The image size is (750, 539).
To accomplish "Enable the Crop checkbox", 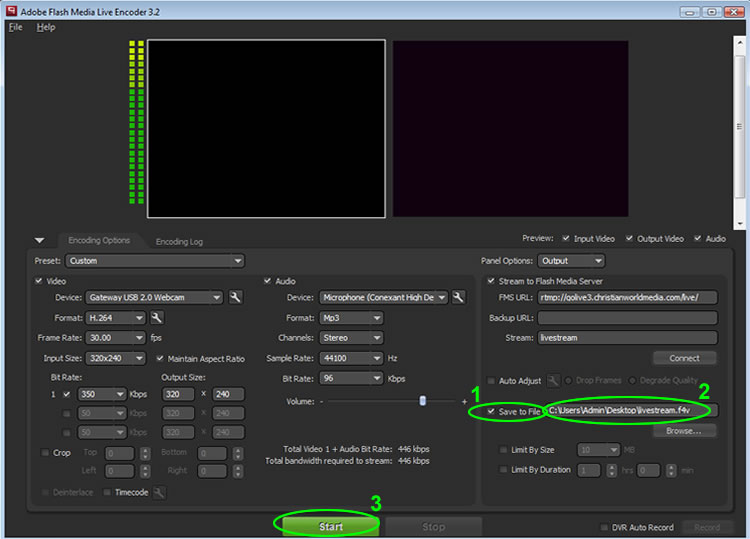I will pos(45,452).
